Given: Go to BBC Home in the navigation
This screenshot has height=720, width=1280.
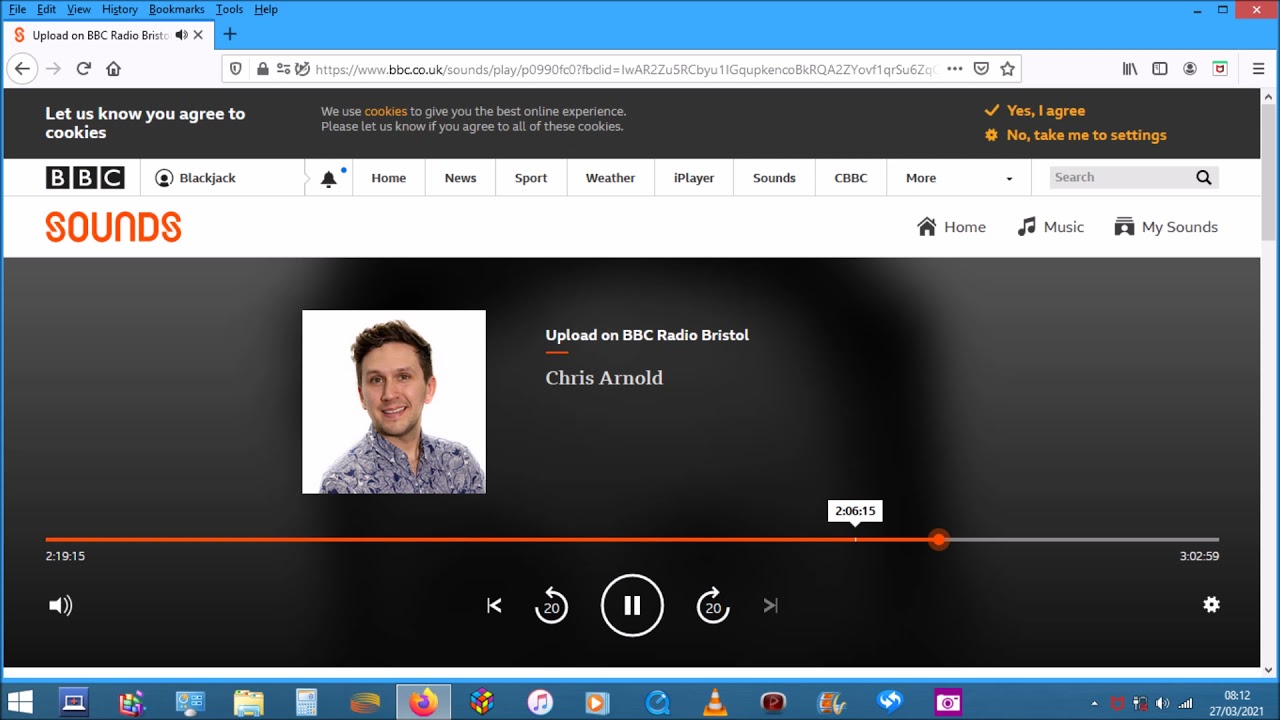Looking at the screenshot, I should pos(388,178).
